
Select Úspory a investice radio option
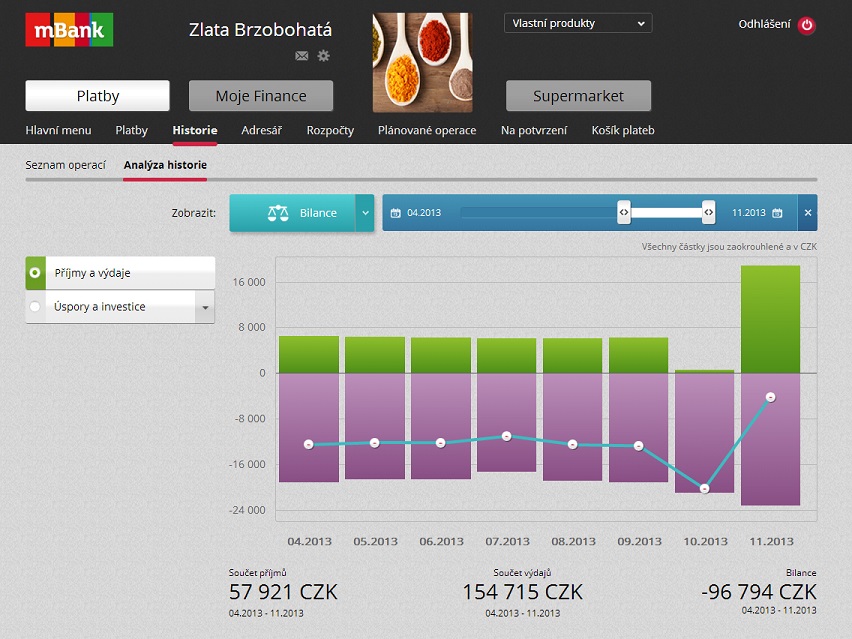tap(36, 307)
